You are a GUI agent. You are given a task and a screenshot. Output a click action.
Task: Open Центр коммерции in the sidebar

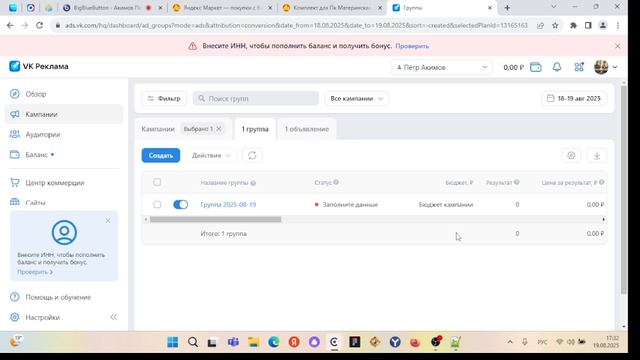click(x=55, y=183)
